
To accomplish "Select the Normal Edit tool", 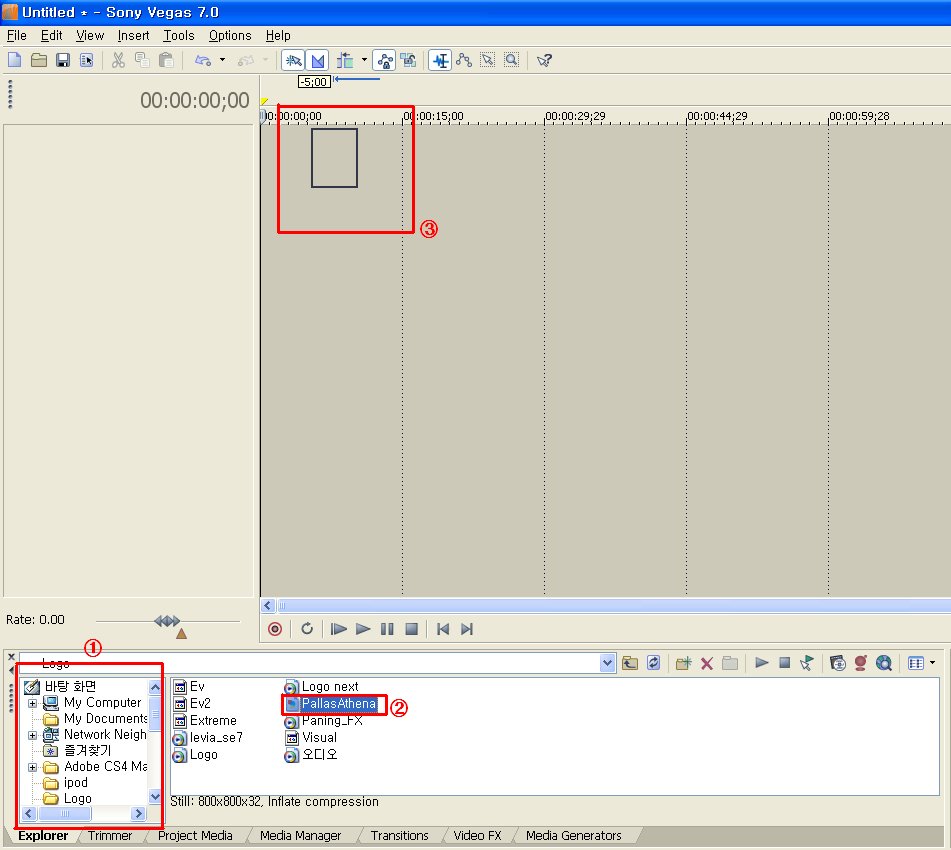I will click(440, 60).
